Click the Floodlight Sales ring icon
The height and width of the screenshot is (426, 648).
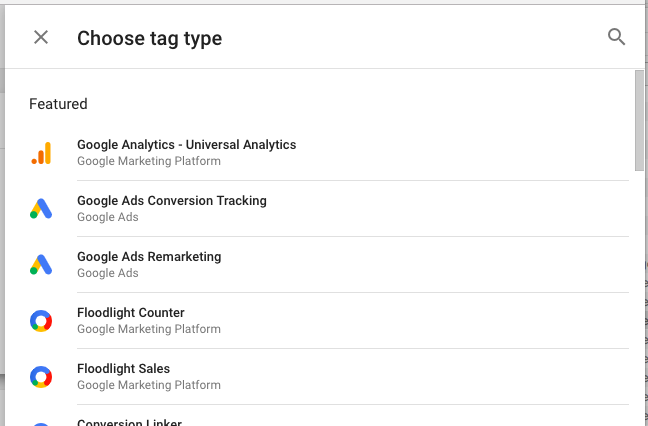click(x=41, y=377)
